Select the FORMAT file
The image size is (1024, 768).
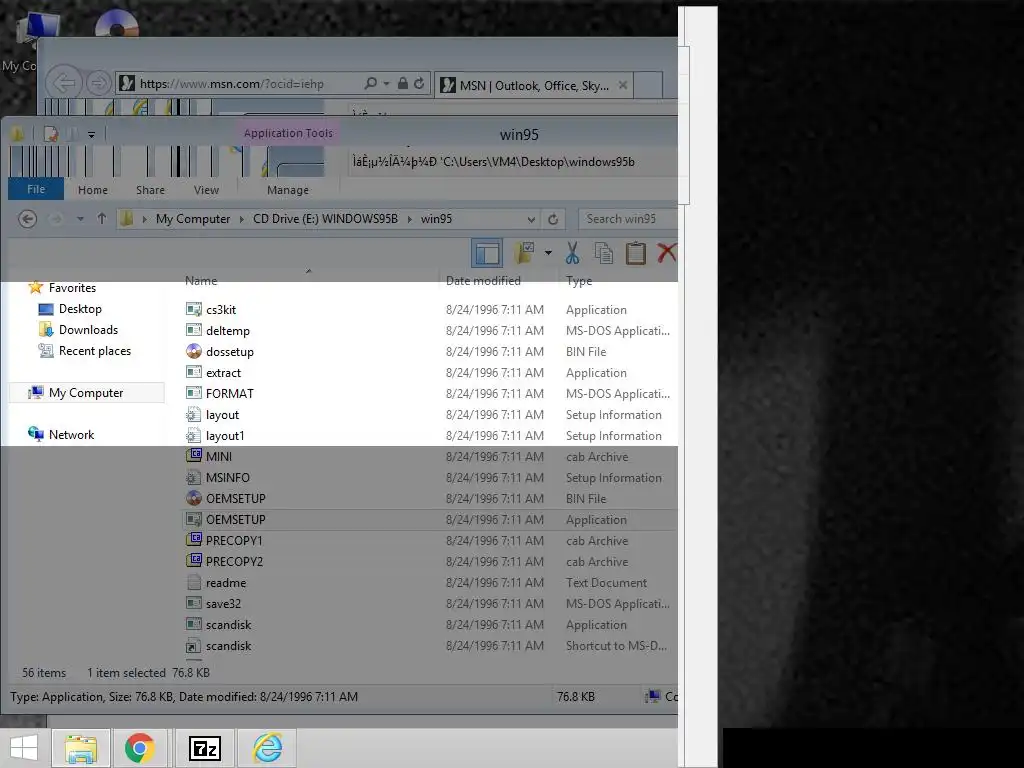click(229, 394)
